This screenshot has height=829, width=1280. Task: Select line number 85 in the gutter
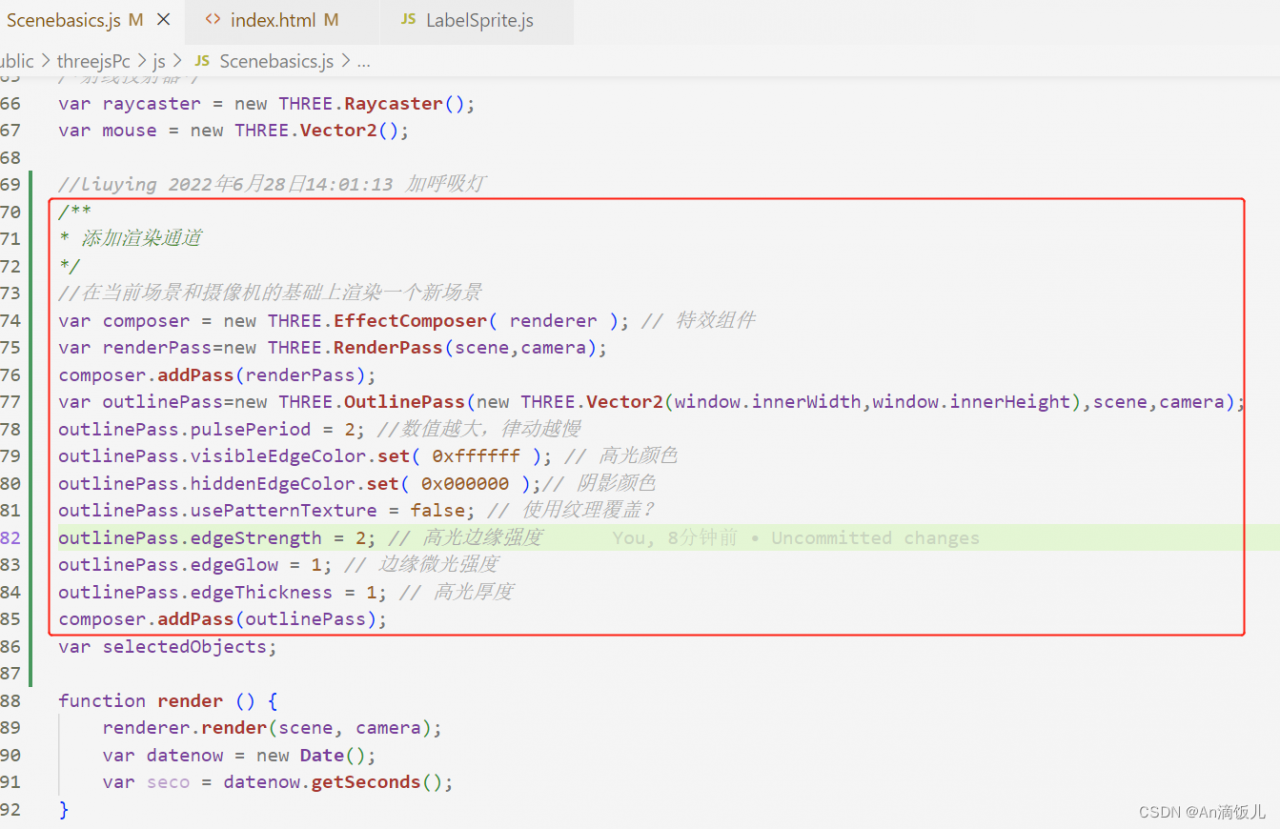10,619
